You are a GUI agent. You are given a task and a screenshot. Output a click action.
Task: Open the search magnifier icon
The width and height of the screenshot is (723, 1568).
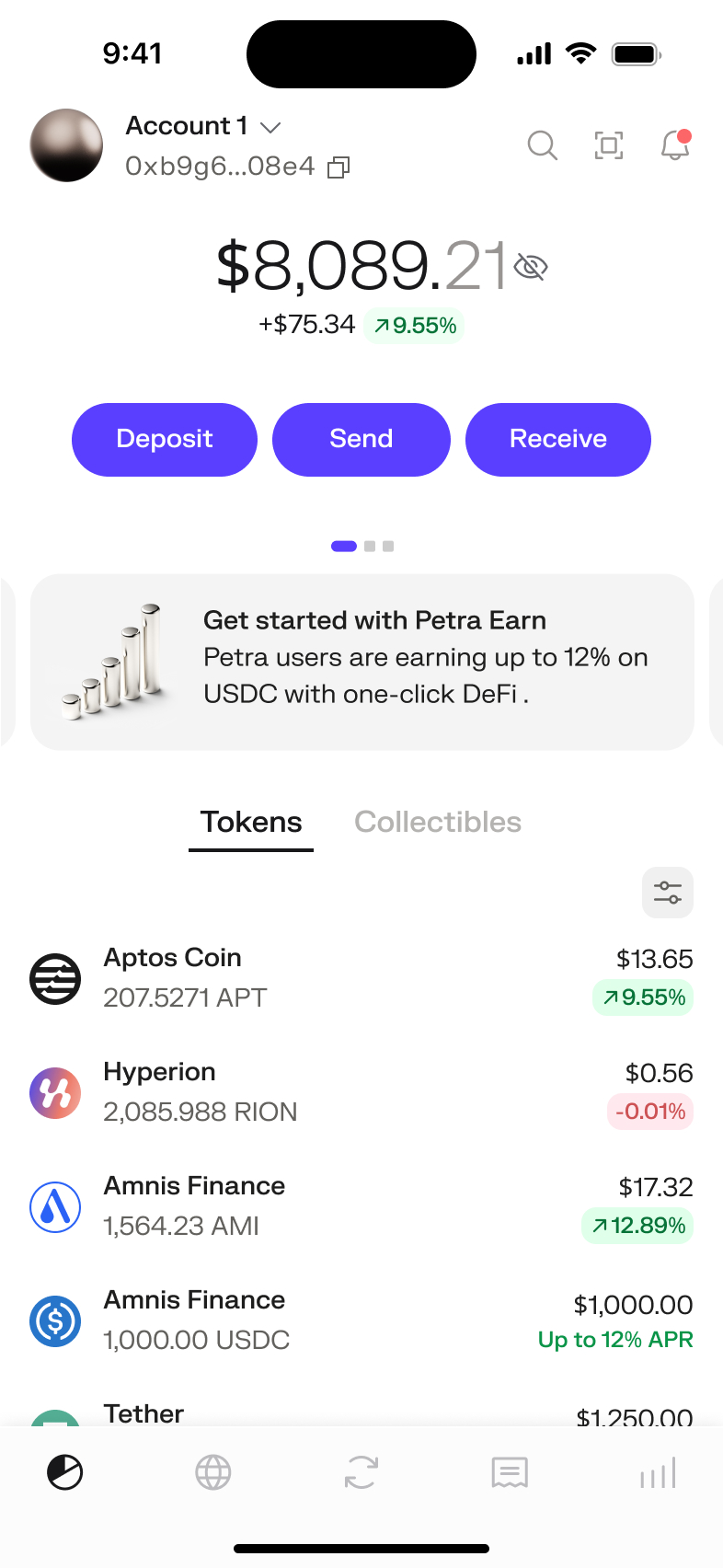(x=542, y=145)
